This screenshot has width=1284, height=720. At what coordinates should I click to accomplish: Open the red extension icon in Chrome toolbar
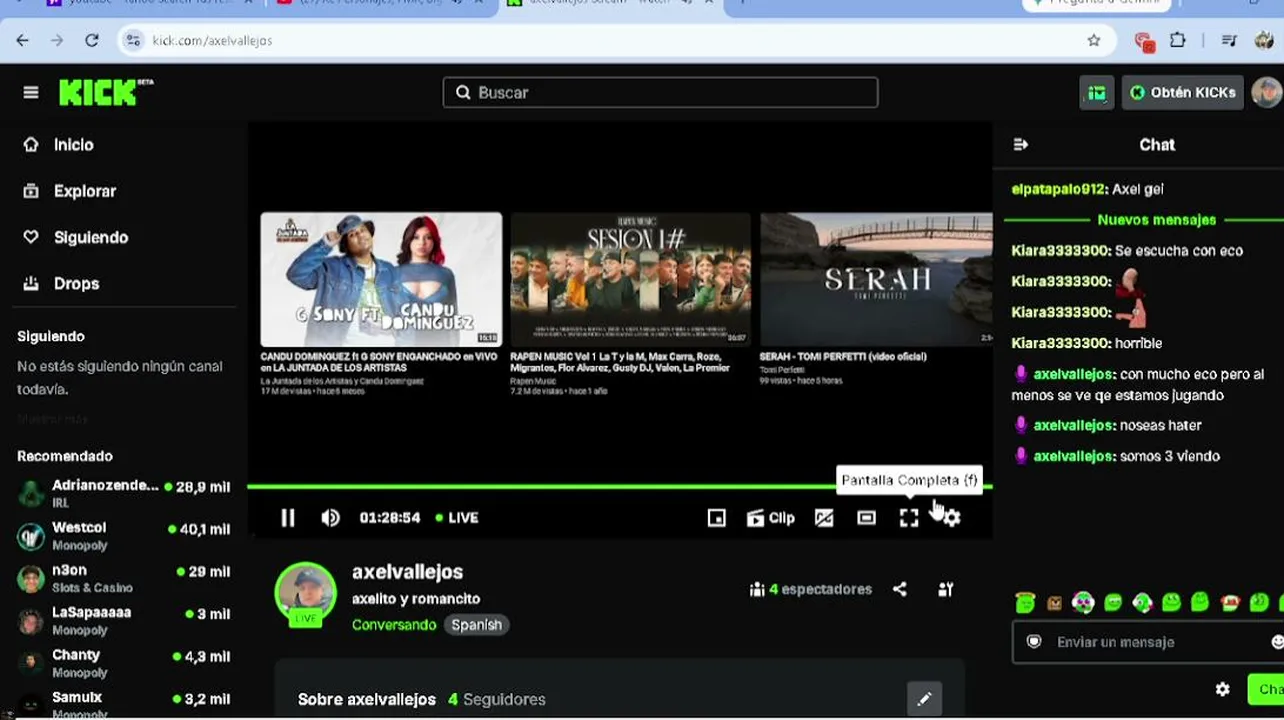(1145, 41)
